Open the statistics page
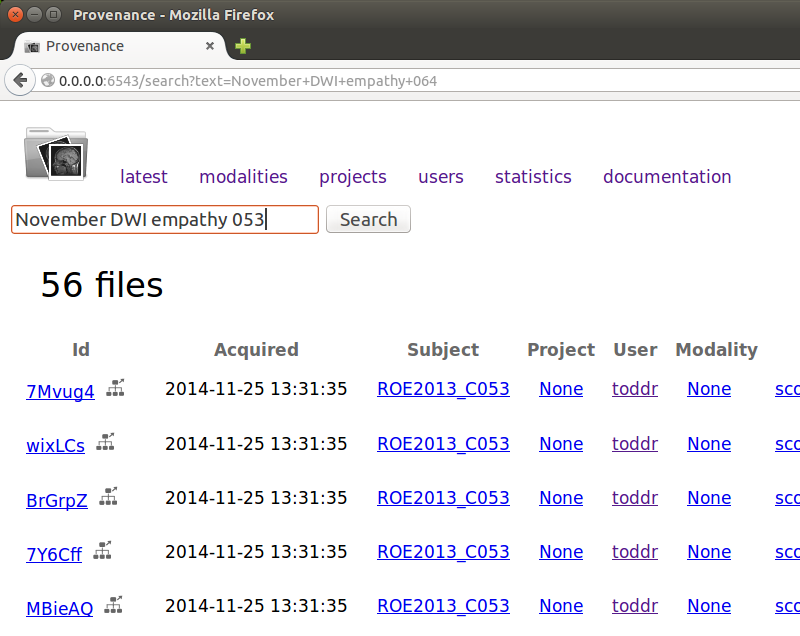 (533, 176)
